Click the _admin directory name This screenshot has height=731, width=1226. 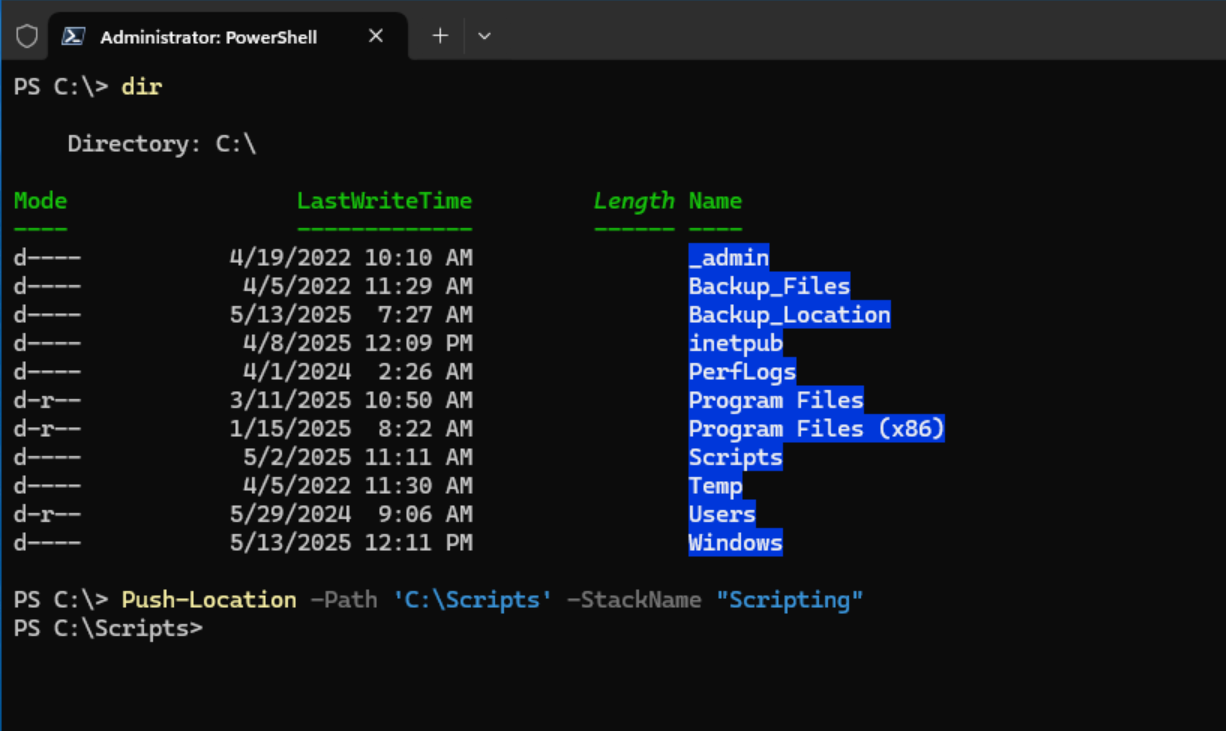tap(729, 257)
